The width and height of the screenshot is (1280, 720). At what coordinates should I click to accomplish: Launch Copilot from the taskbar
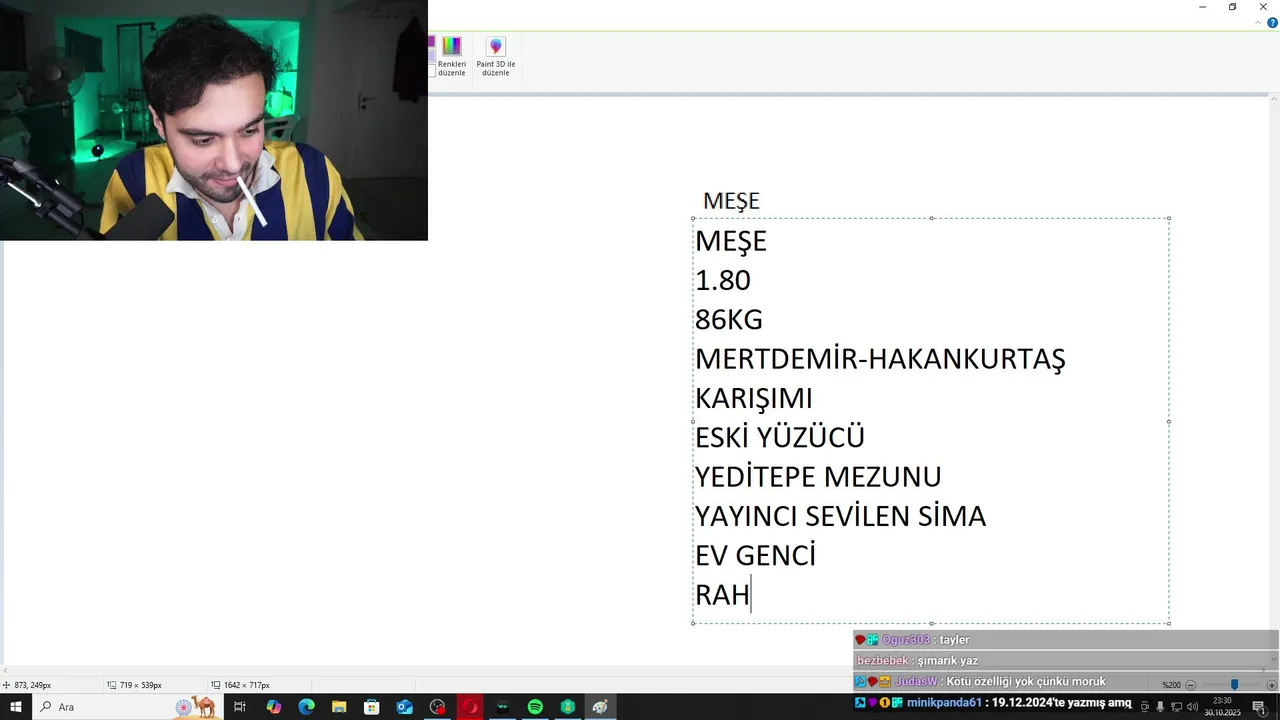pos(273,707)
